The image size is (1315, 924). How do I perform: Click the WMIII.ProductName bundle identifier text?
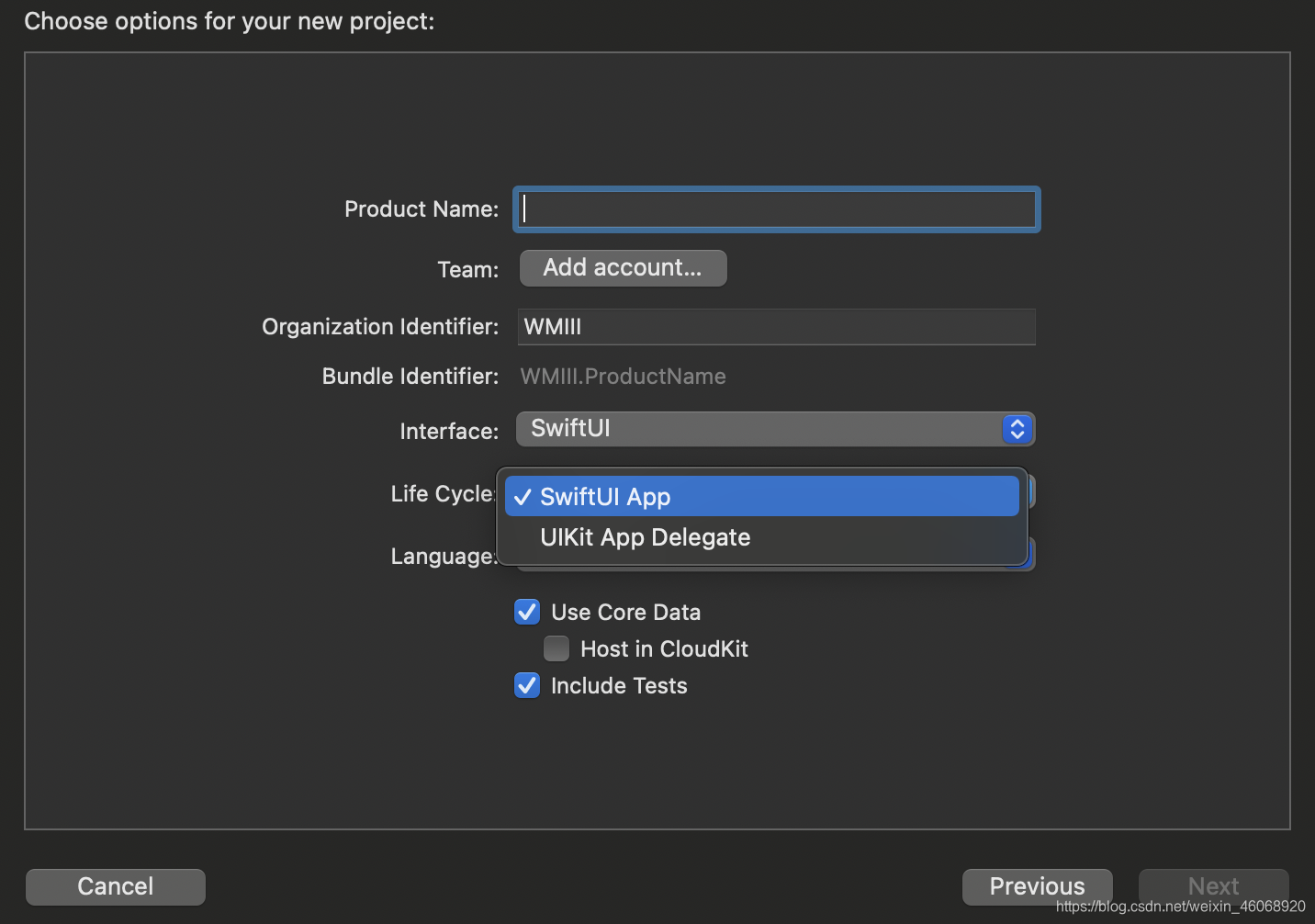(x=623, y=377)
